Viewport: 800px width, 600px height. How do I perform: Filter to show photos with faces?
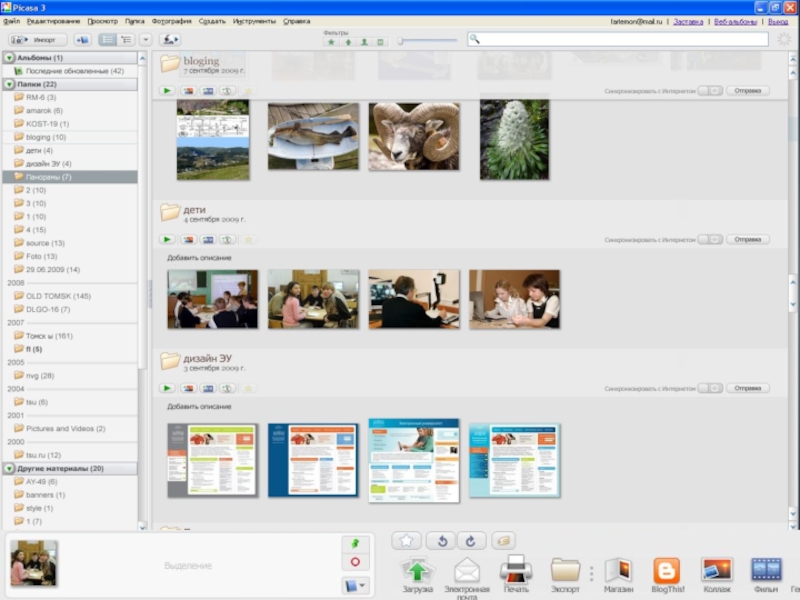(x=364, y=42)
